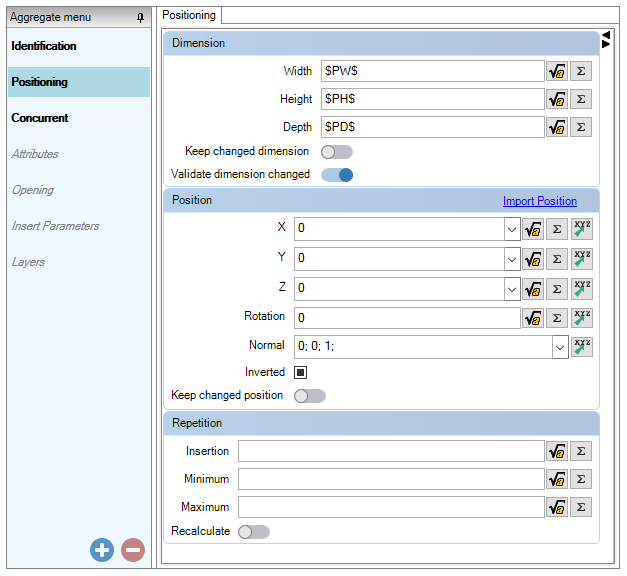Enable Keep changed dimension toggle

[x=337, y=152]
